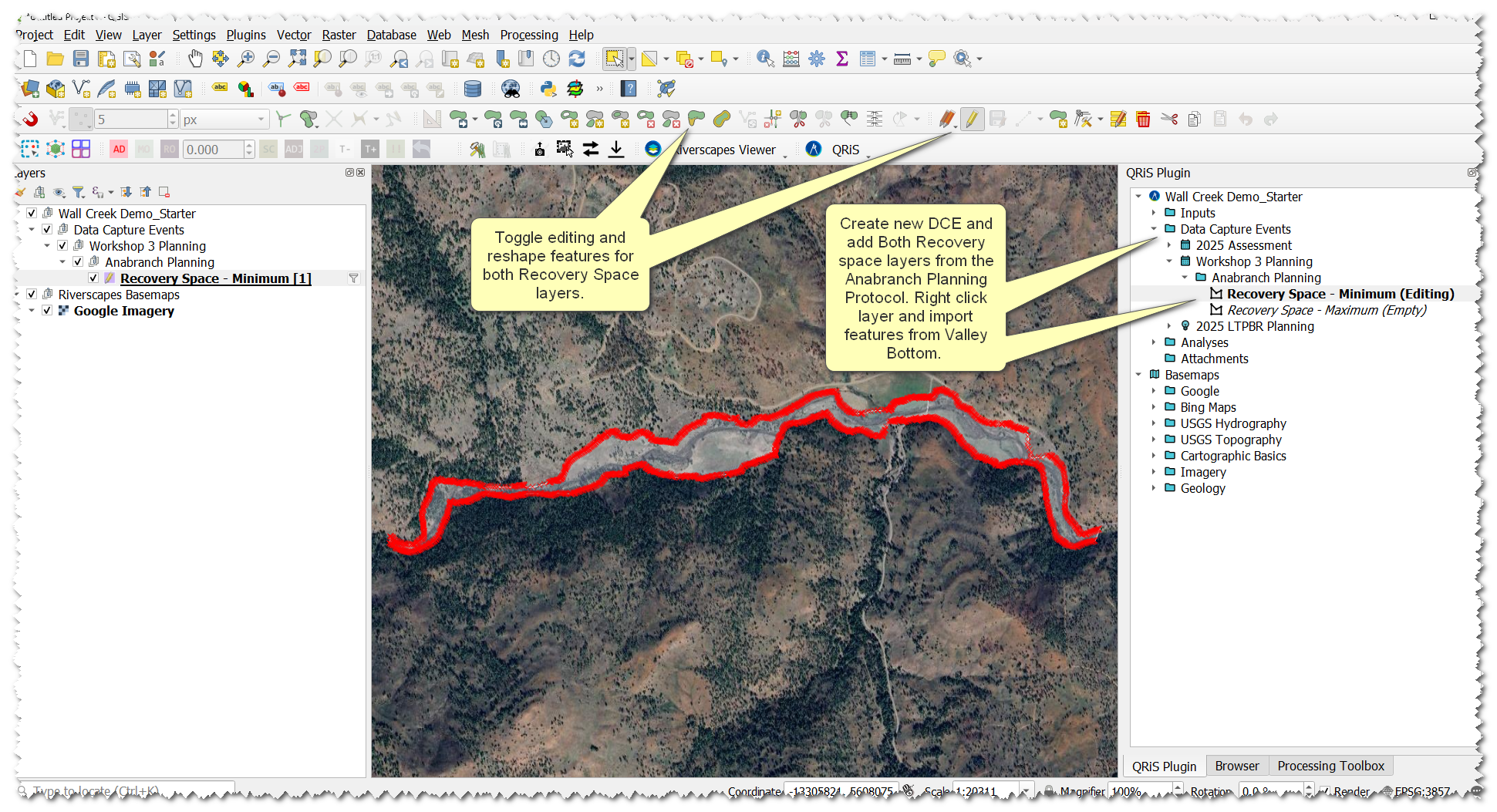Viewport: 1497px width, 812px height.
Task: Click the Toggle Editing pencil icon
Action: pos(972,119)
